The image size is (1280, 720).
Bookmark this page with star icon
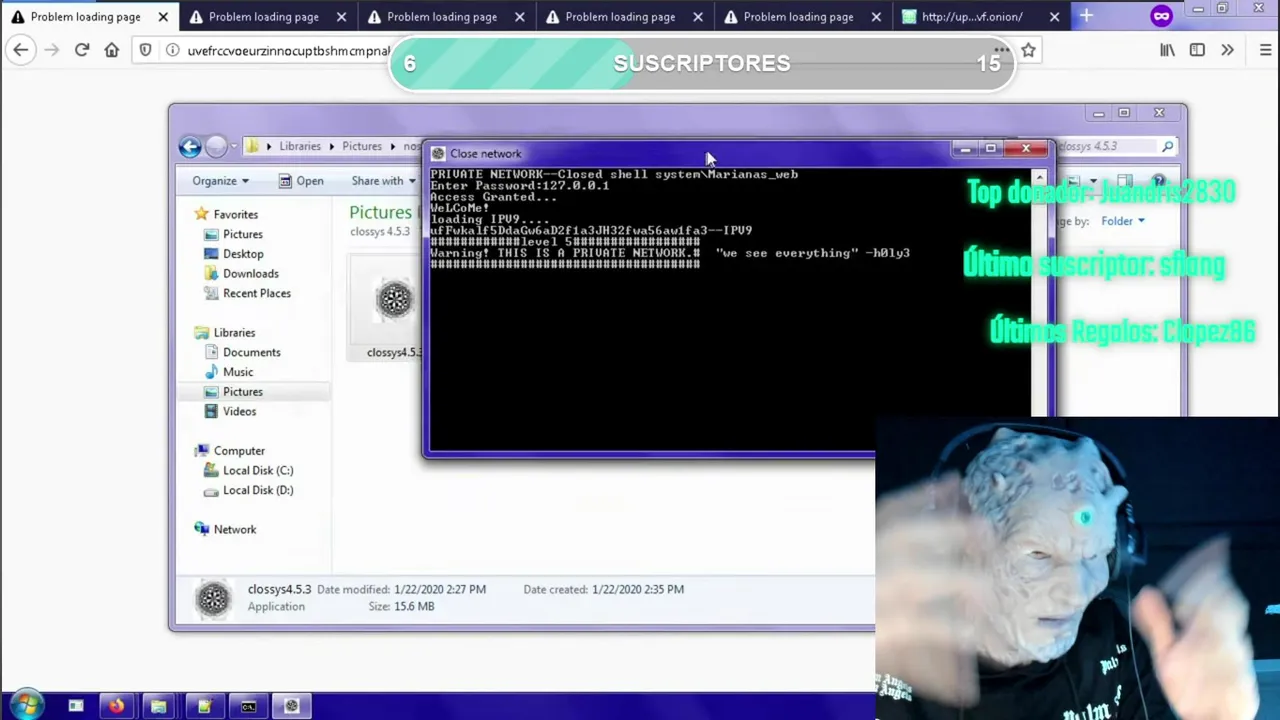tap(1028, 50)
